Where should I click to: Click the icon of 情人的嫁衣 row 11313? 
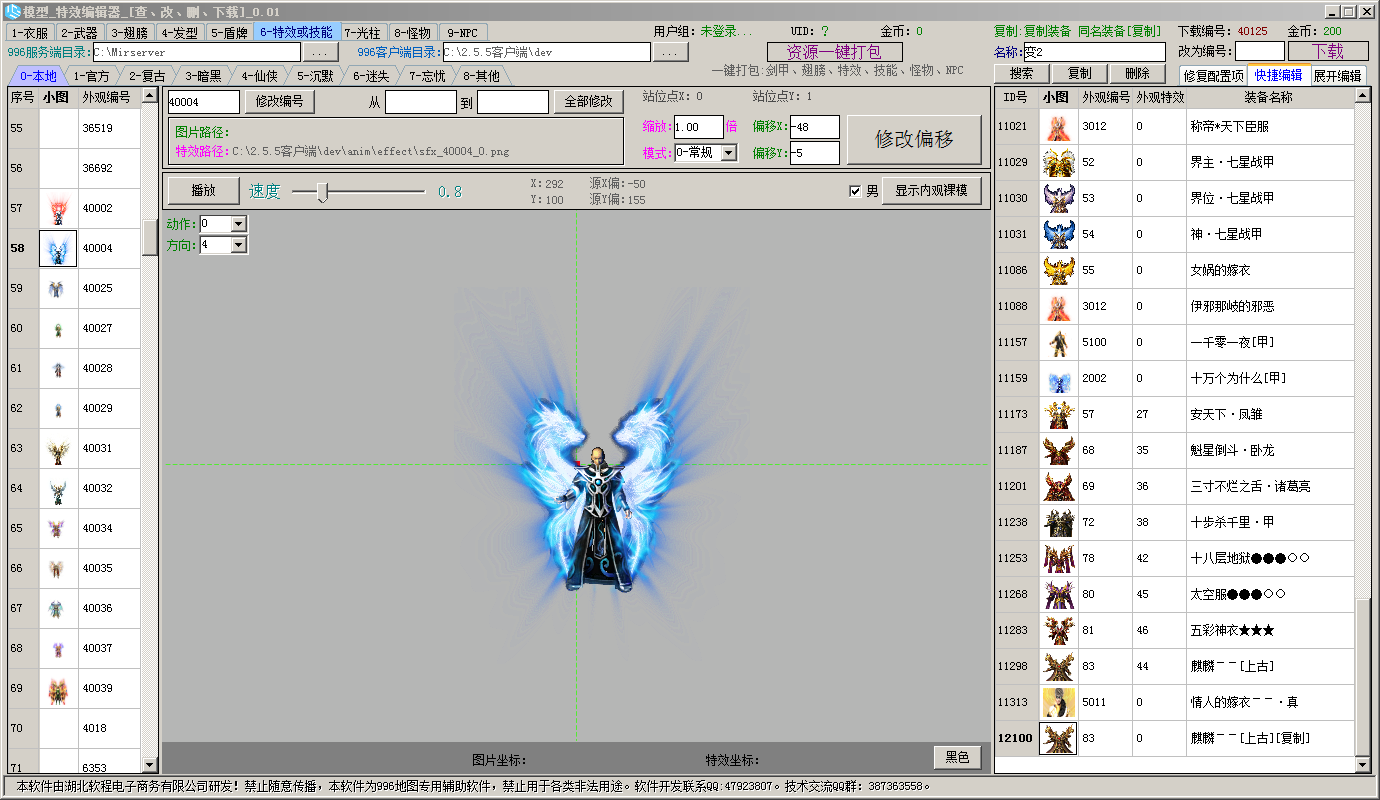click(x=1058, y=702)
